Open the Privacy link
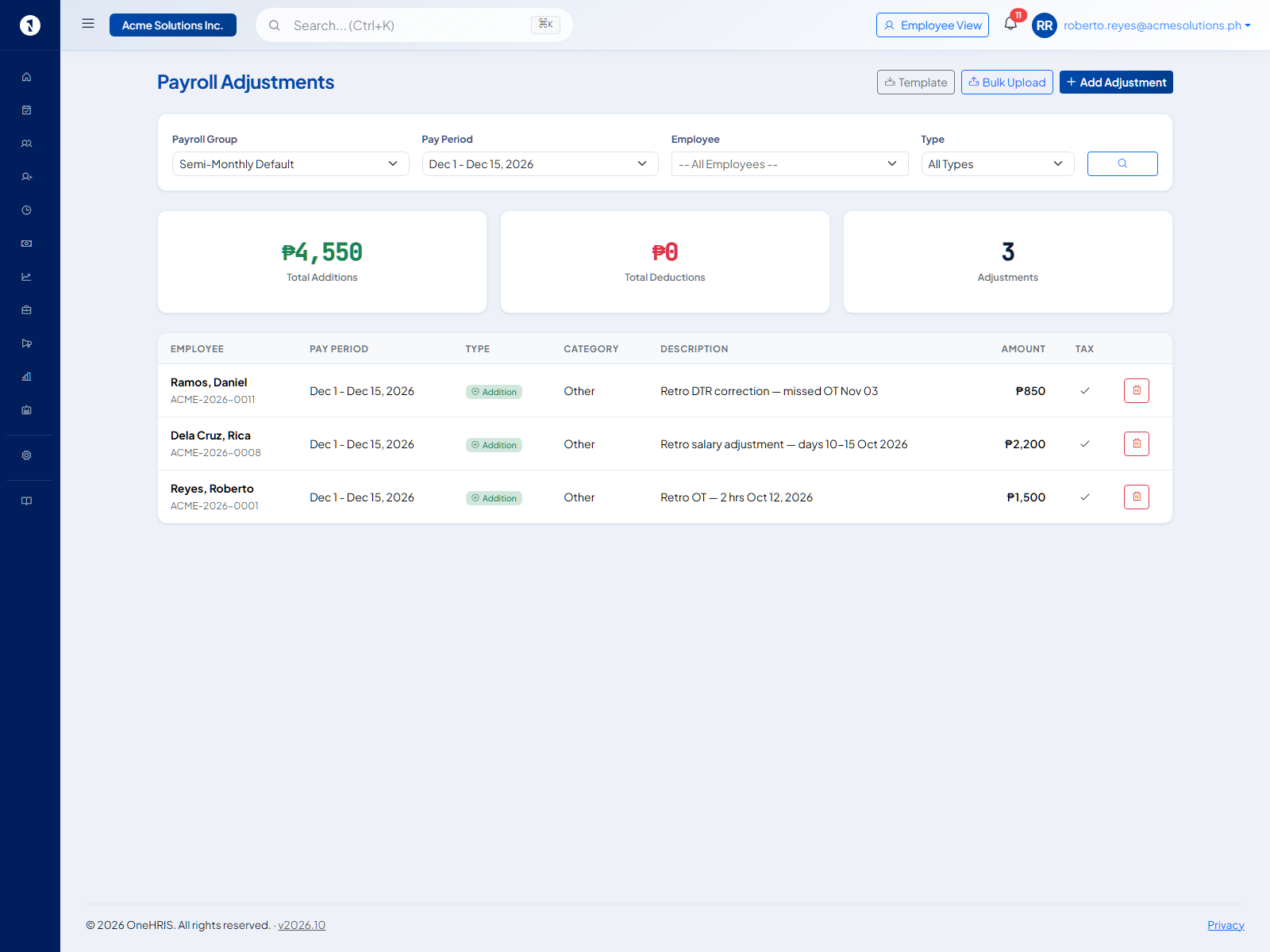Viewport: 1270px width, 952px height. (1226, 925)
